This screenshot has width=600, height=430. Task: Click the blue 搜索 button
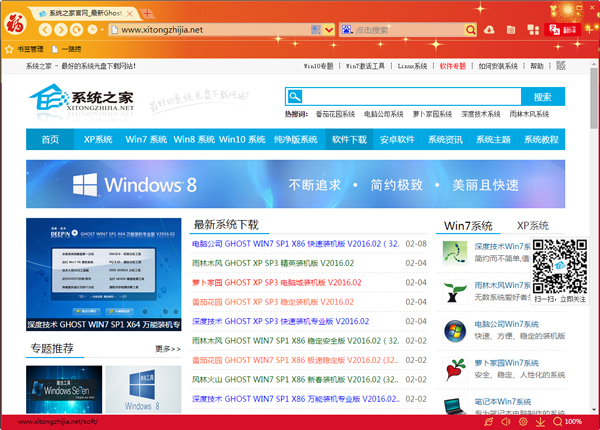542,97
